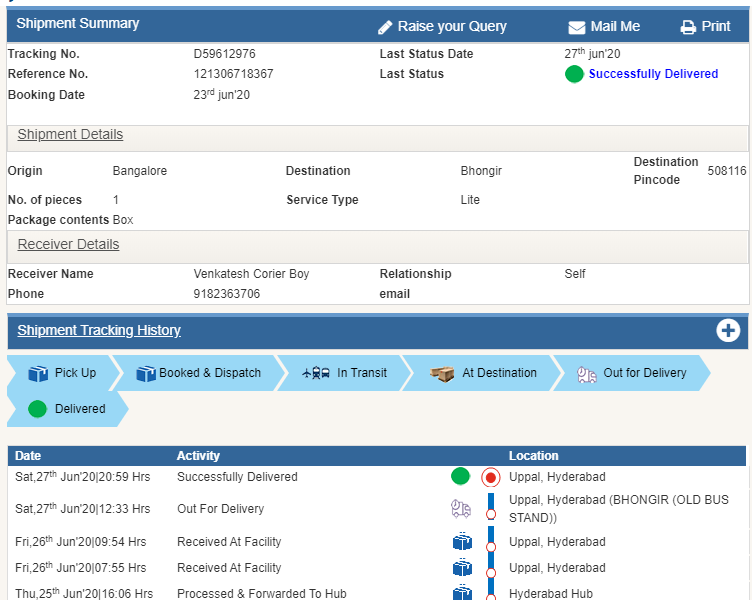Open the Shipment Details section header
Viewport: 752px width, 600px height.
pos(70,135)
